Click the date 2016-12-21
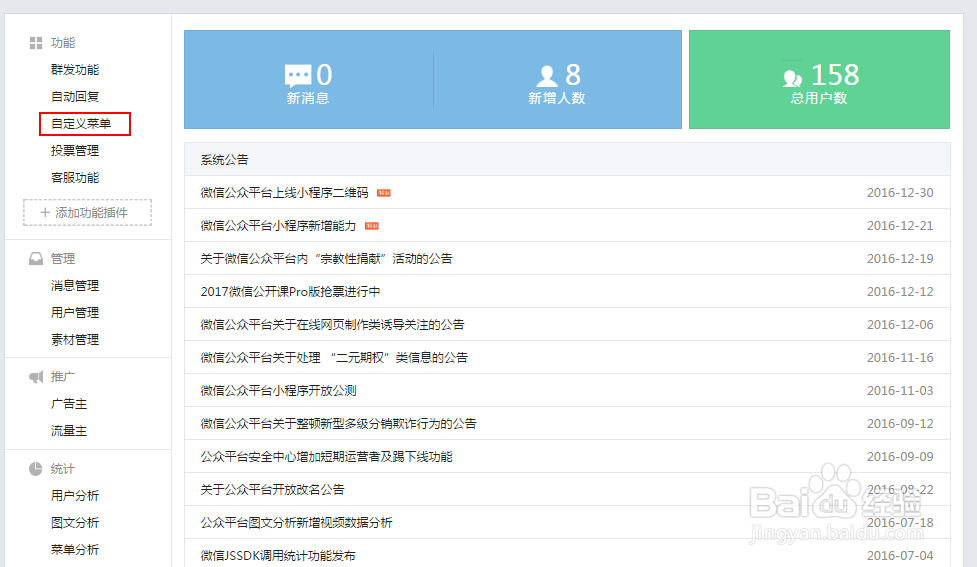977x567 pixels. click(x=900, y=226)
